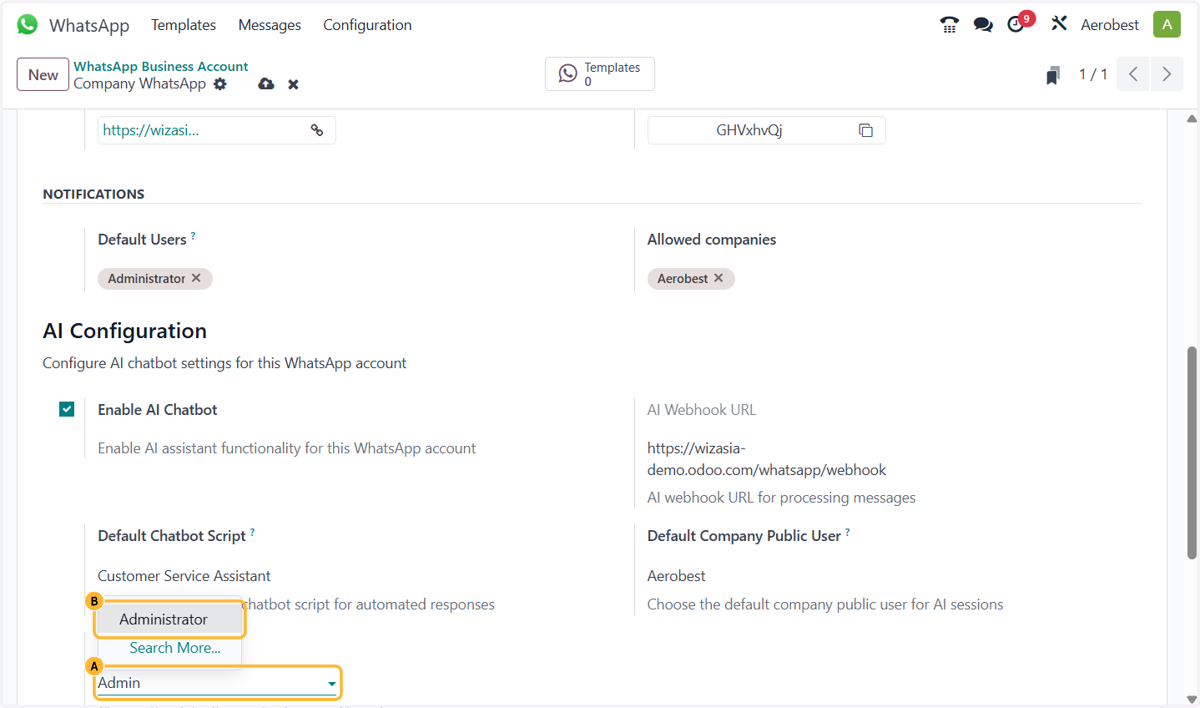Show help tooltip for Default Users
Image resolution: width=1200 pixels, height=708 pixels.
pyautogui.click(x=193, y=236)
